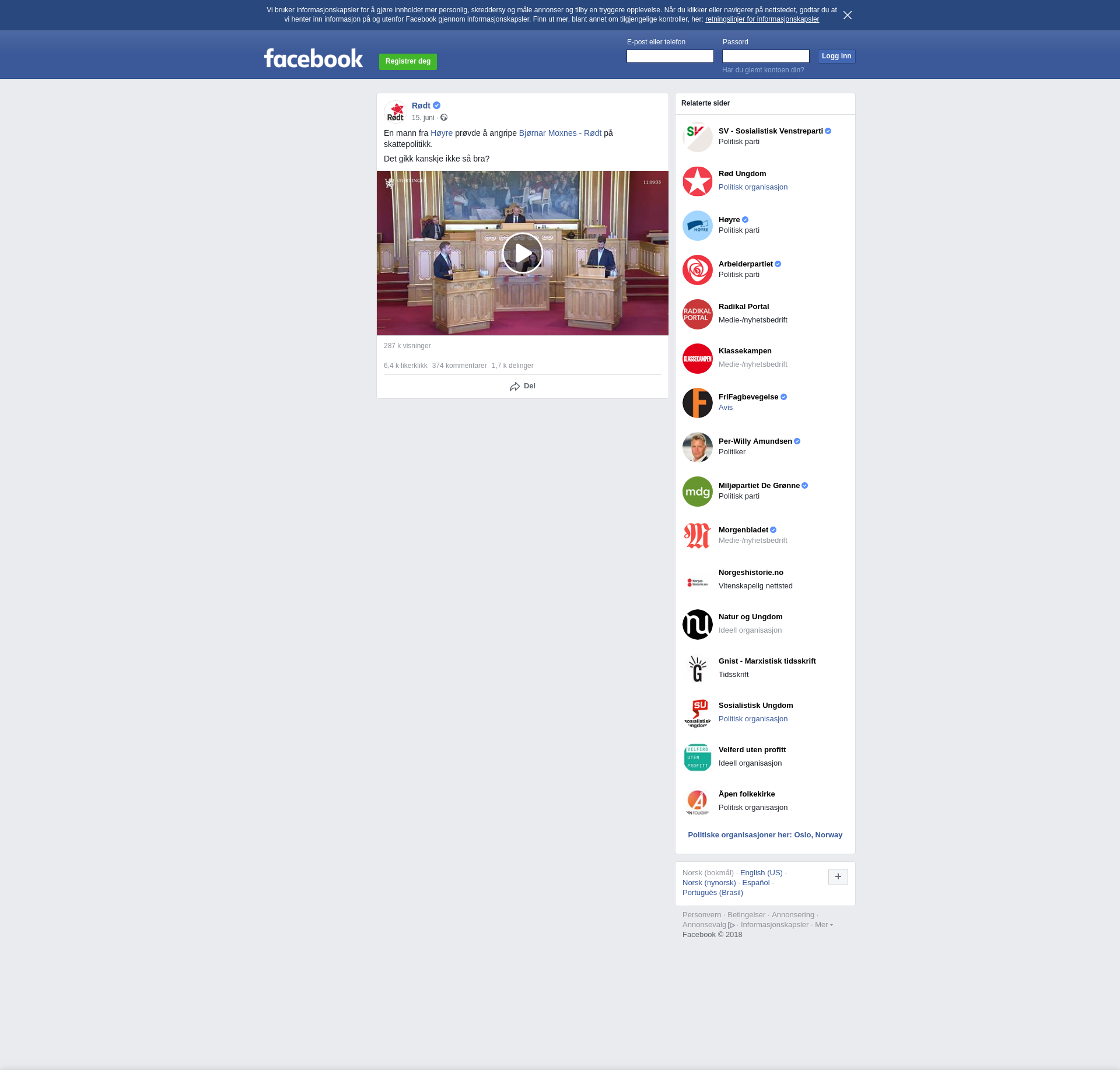Open the Høyre page logo in sidebar
Screen dimensions: 1120x1070
[697, 226]
